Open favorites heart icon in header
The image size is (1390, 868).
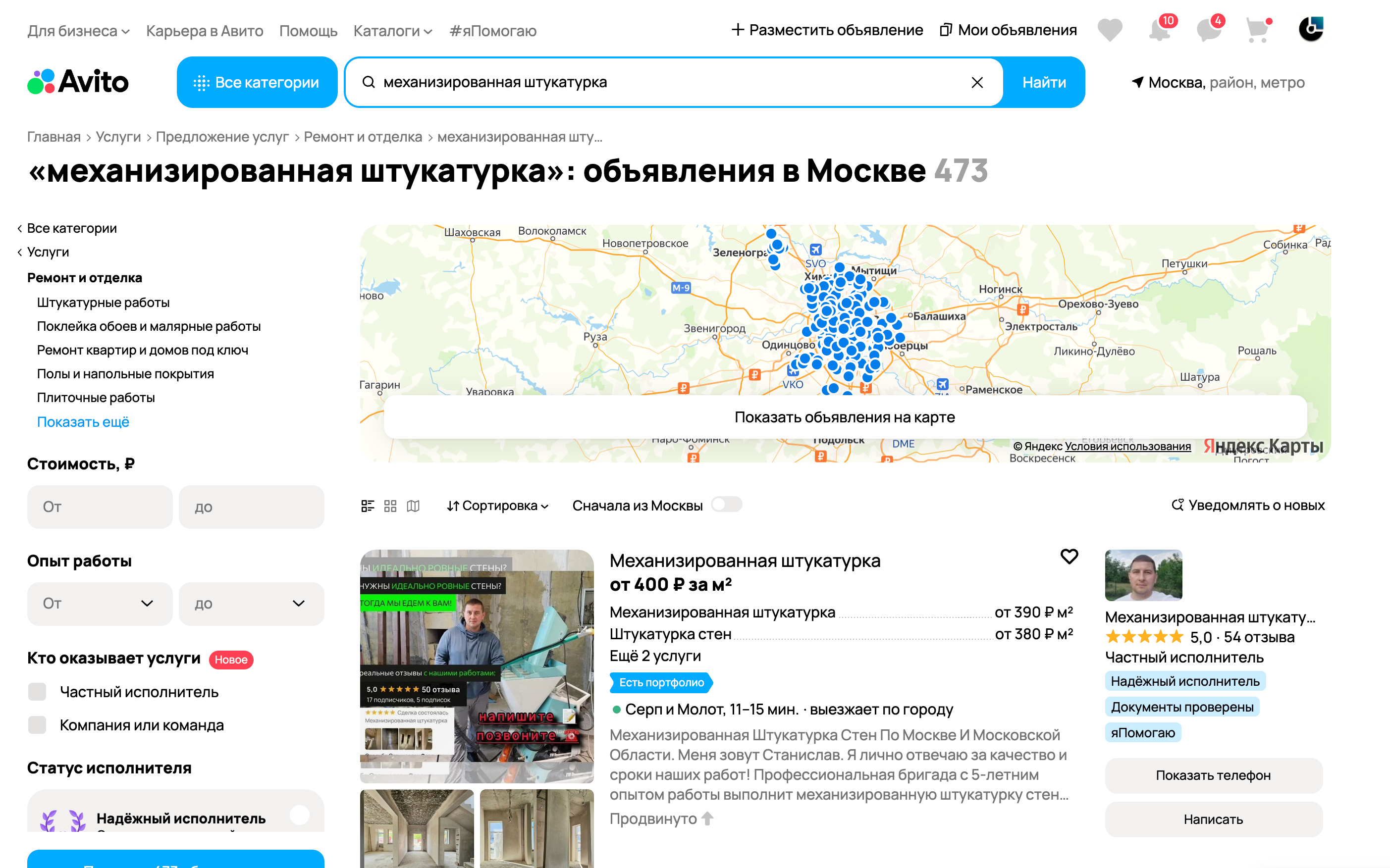coord(1109,30)
